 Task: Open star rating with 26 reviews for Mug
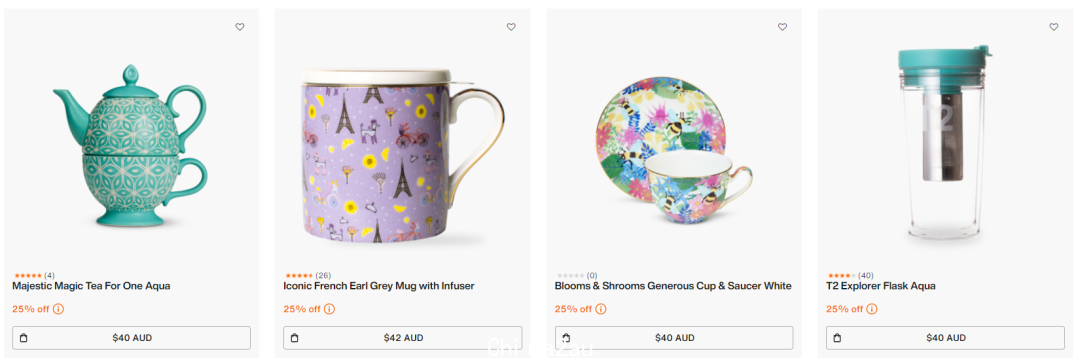307,275
